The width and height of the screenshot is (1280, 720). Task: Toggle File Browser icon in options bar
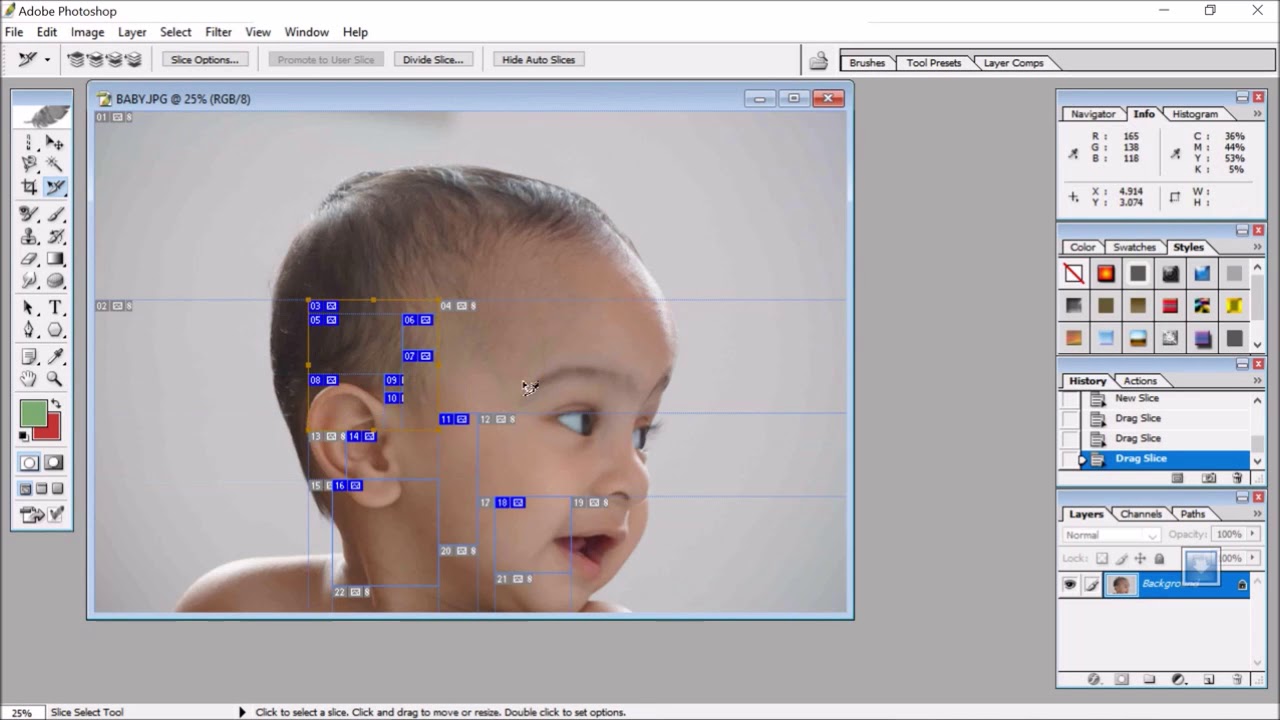818,60
